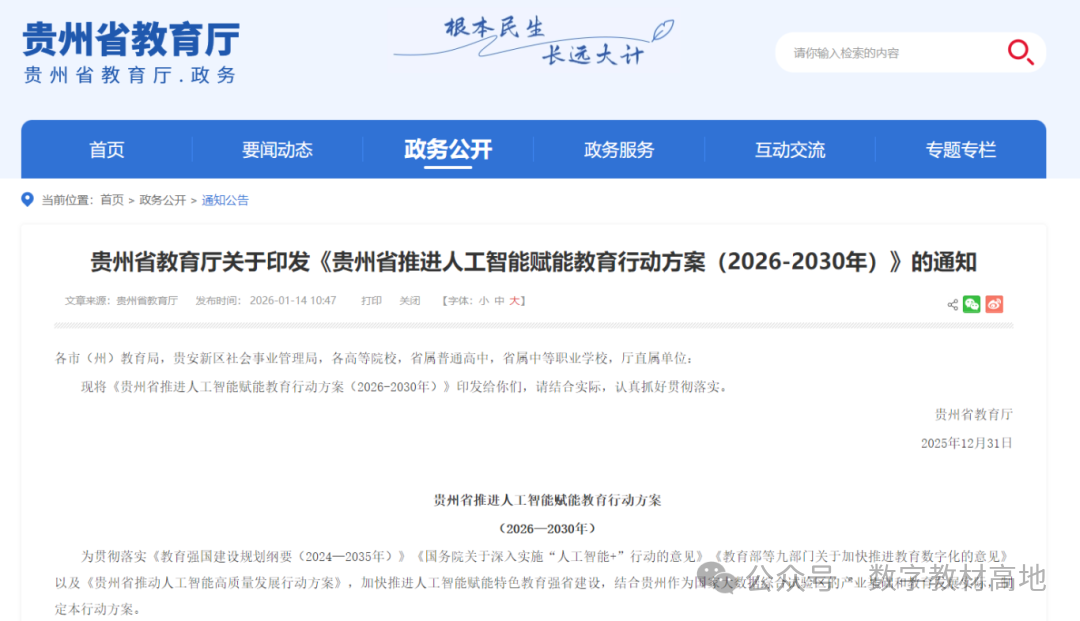
Task: Share the article via the WeChat icon
Action: coord(970,302)
